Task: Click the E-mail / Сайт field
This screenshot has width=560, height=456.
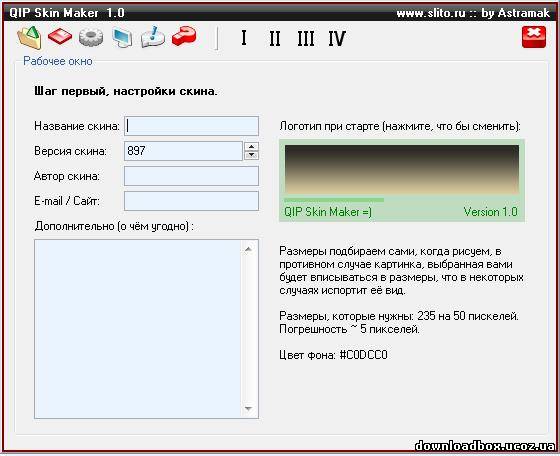Action: click(191, 201)
